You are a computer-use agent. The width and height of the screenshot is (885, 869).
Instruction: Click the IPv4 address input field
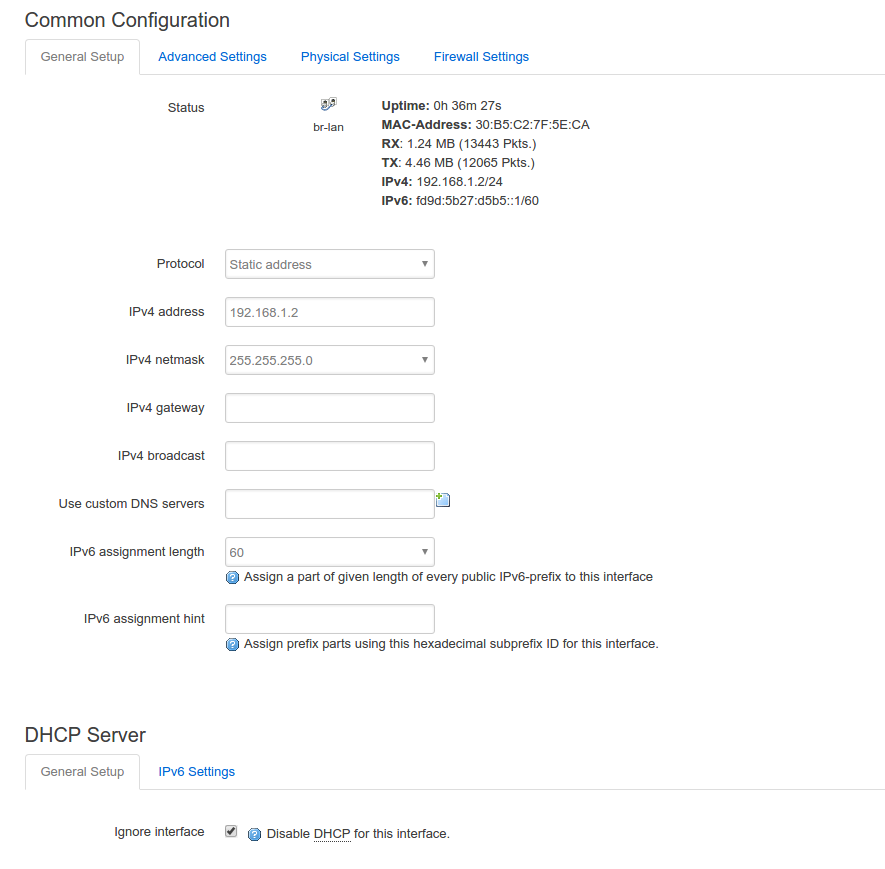pos(330,312)
